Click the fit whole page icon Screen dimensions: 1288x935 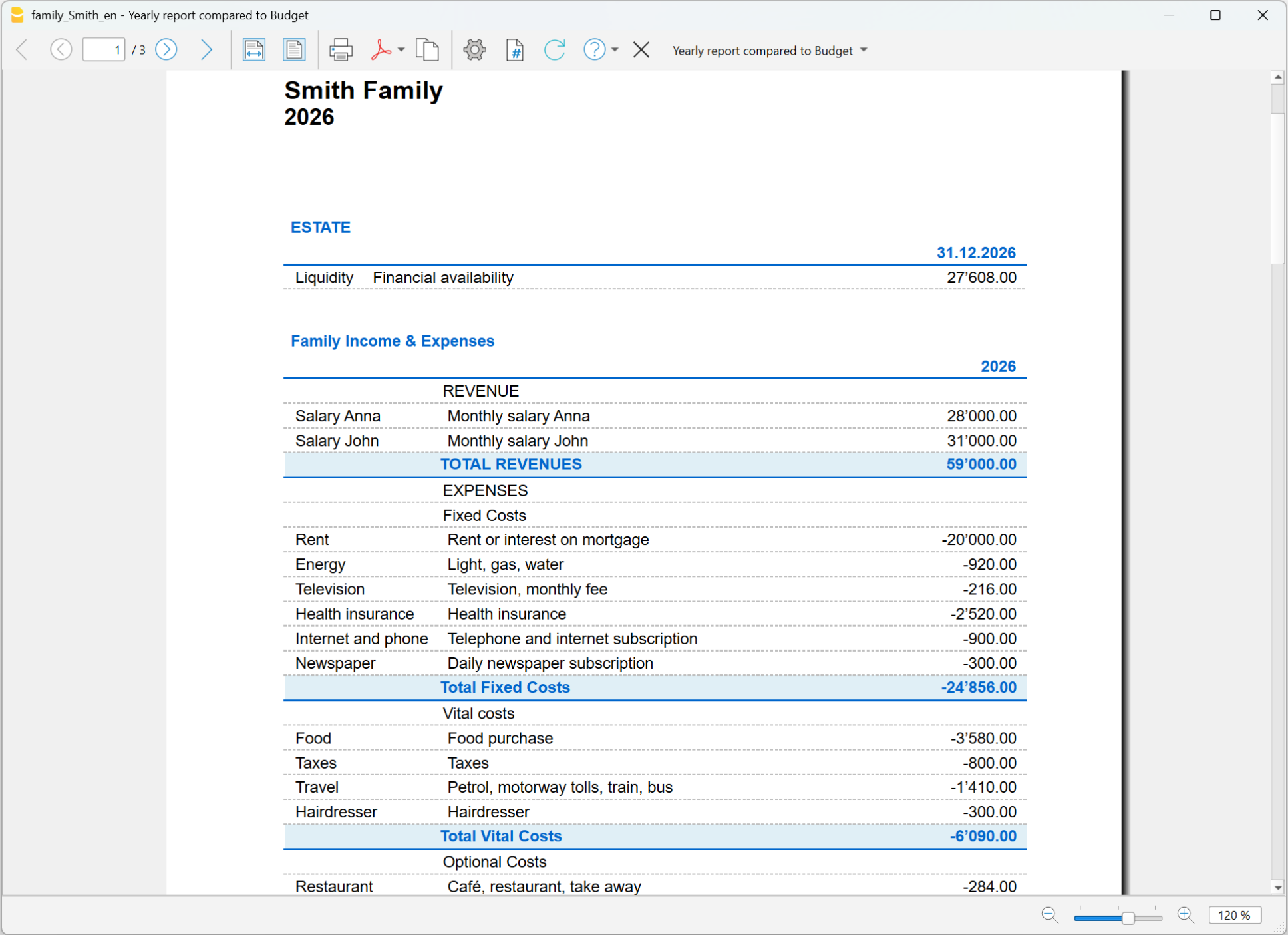point(293,50)
